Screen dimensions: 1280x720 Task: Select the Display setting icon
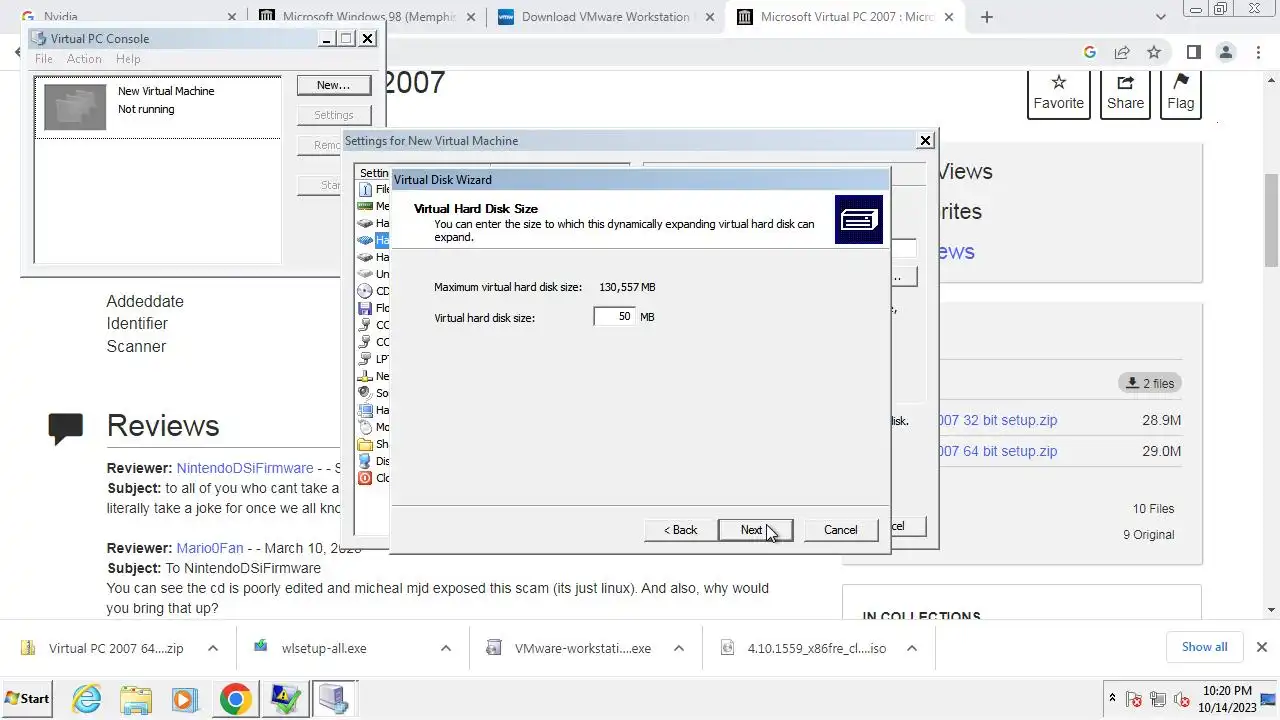tap(365, 461)
